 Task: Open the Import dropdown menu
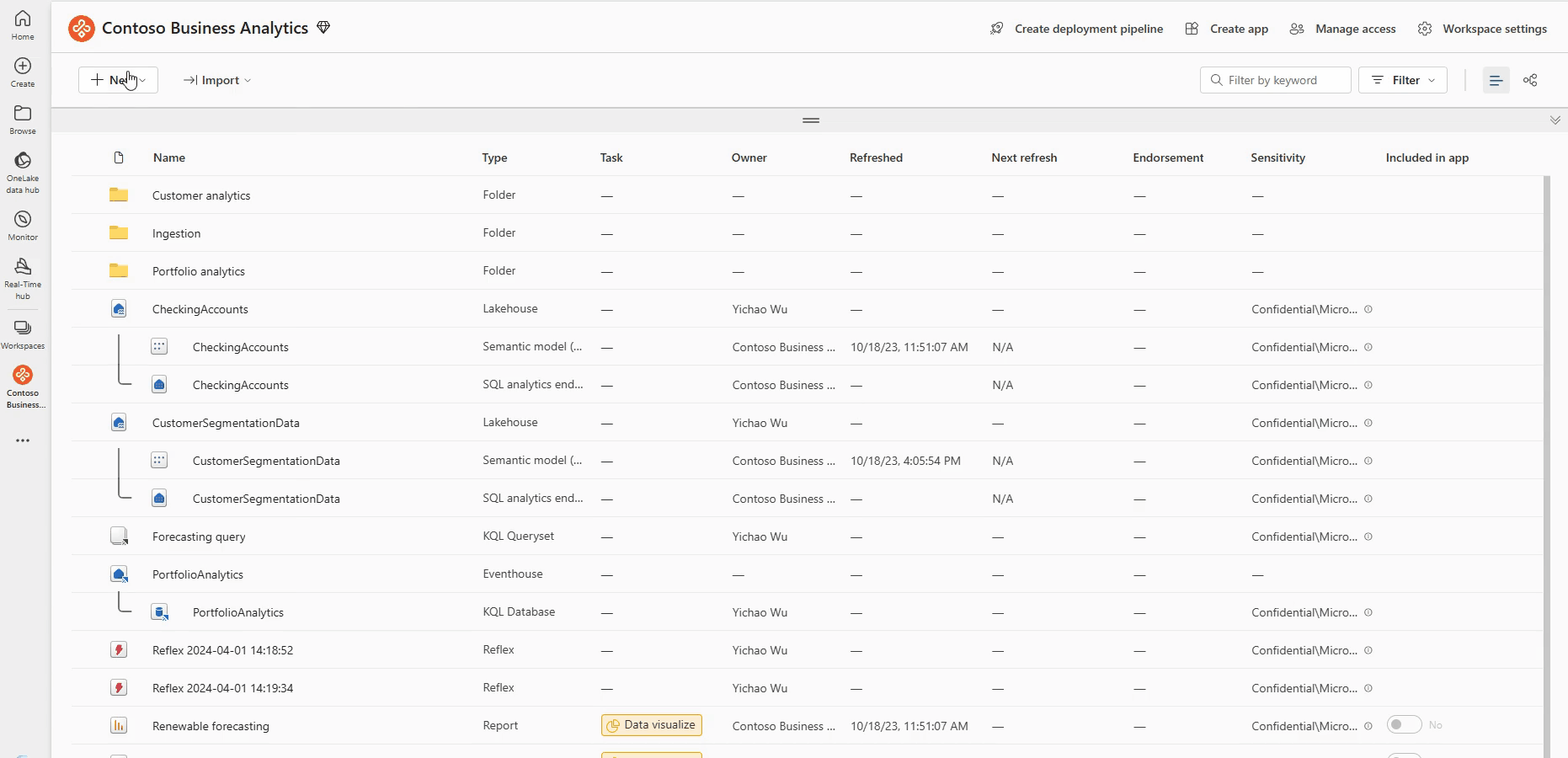pyautogui.click(x=217, y=80)
